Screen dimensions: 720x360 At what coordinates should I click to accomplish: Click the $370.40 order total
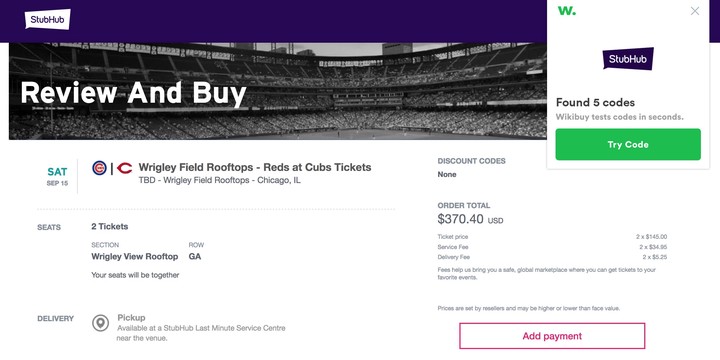(x=461, y=219)
